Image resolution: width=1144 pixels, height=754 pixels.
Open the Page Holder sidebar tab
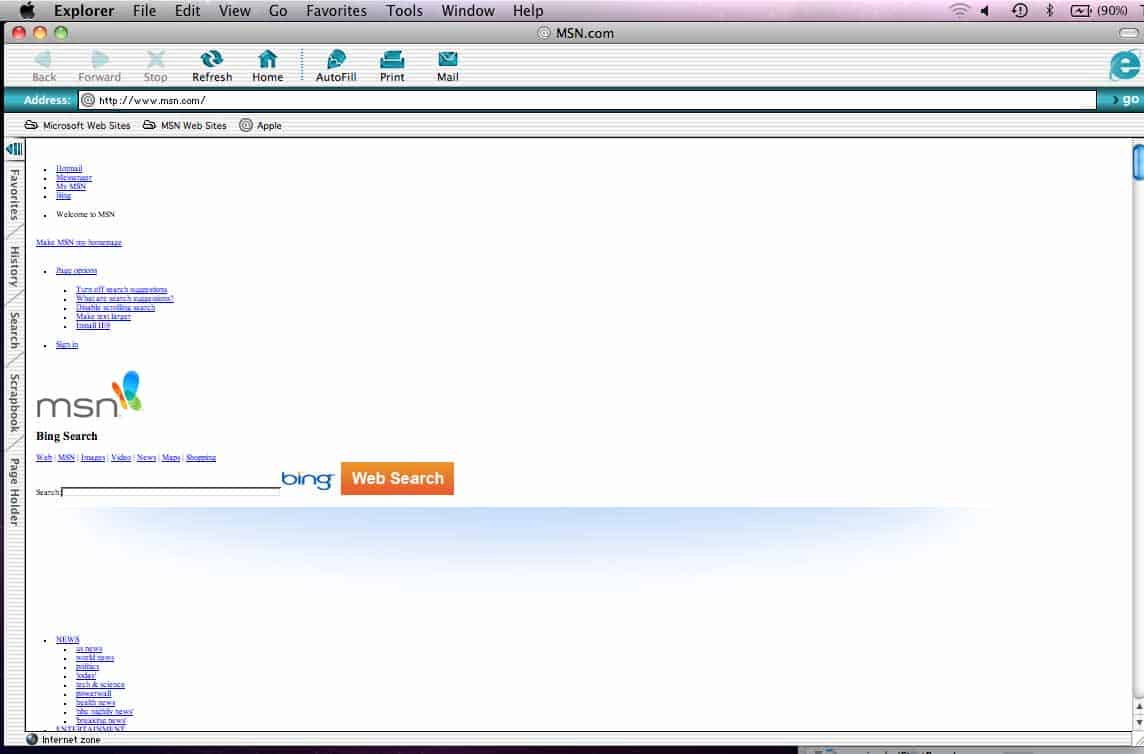[14, 491]
